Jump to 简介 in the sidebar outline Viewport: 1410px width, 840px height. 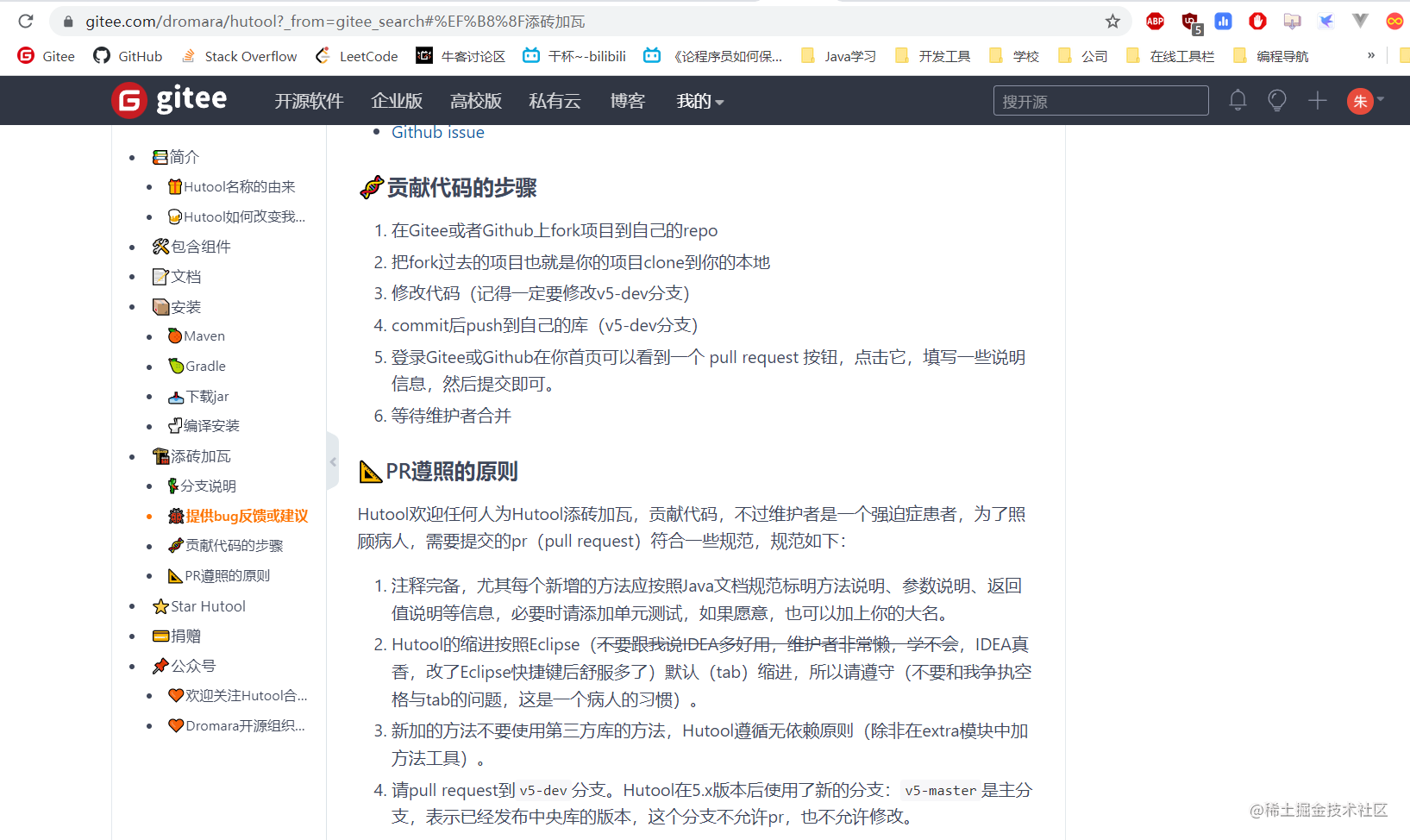[x=176, y=157]
